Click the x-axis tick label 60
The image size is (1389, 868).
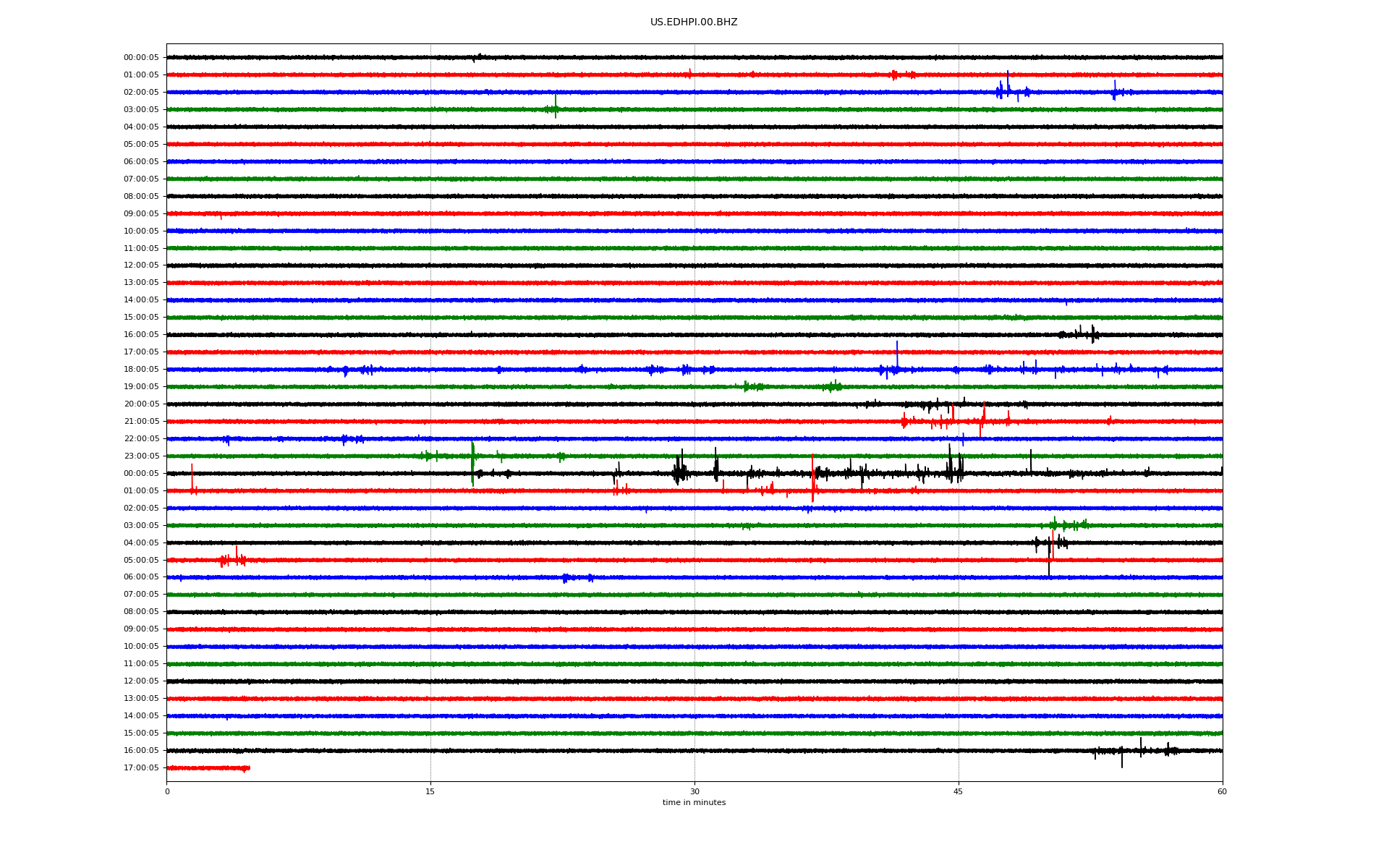1221,791
